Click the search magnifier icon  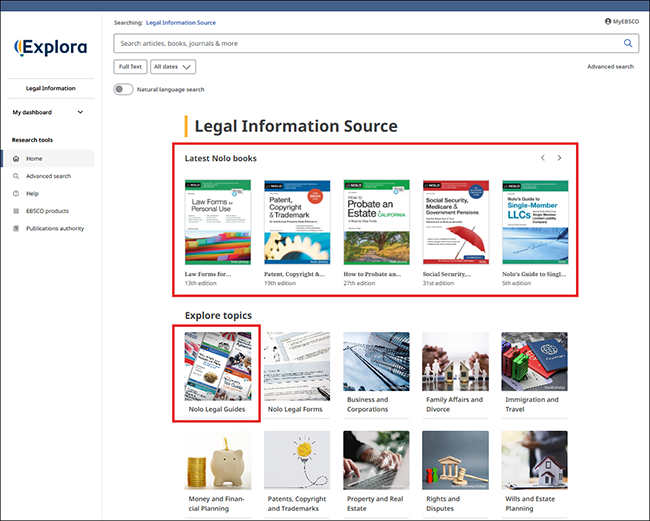tap(628, 43)
